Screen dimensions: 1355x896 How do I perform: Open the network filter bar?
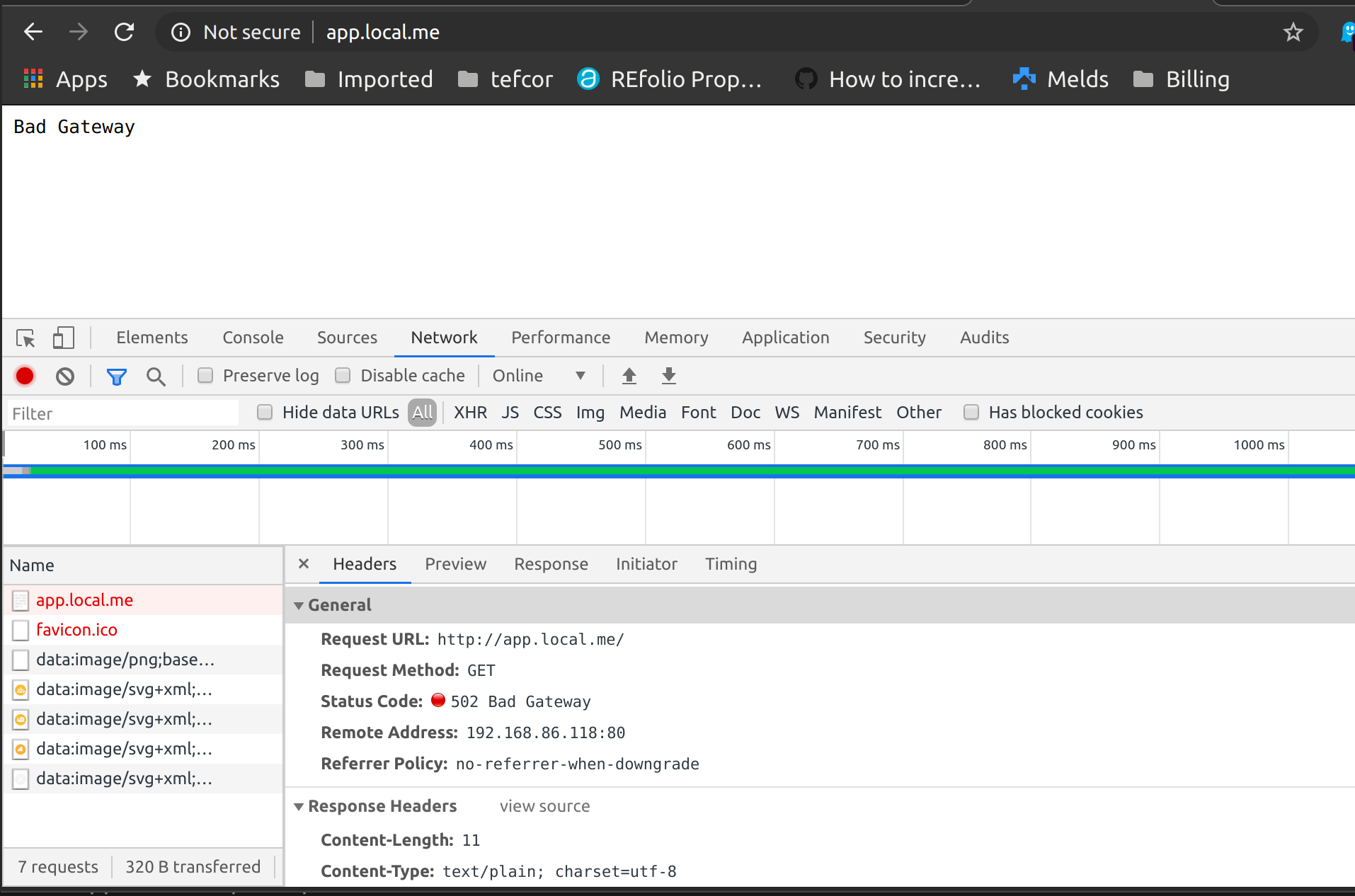(x=116, y=376)
